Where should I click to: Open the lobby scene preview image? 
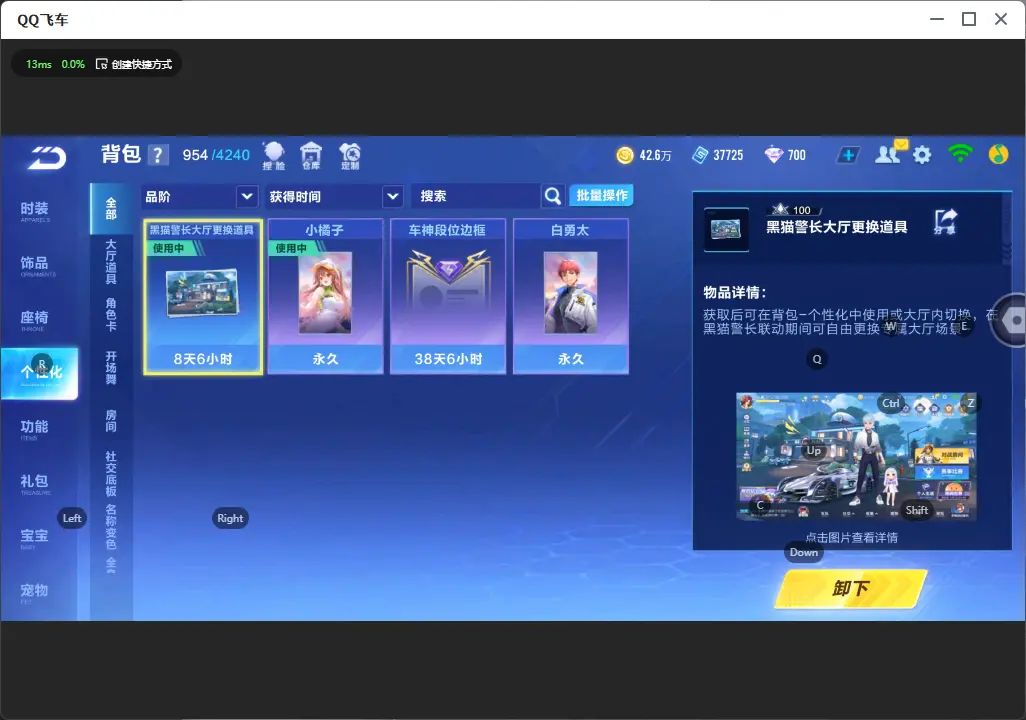point(856,456)
